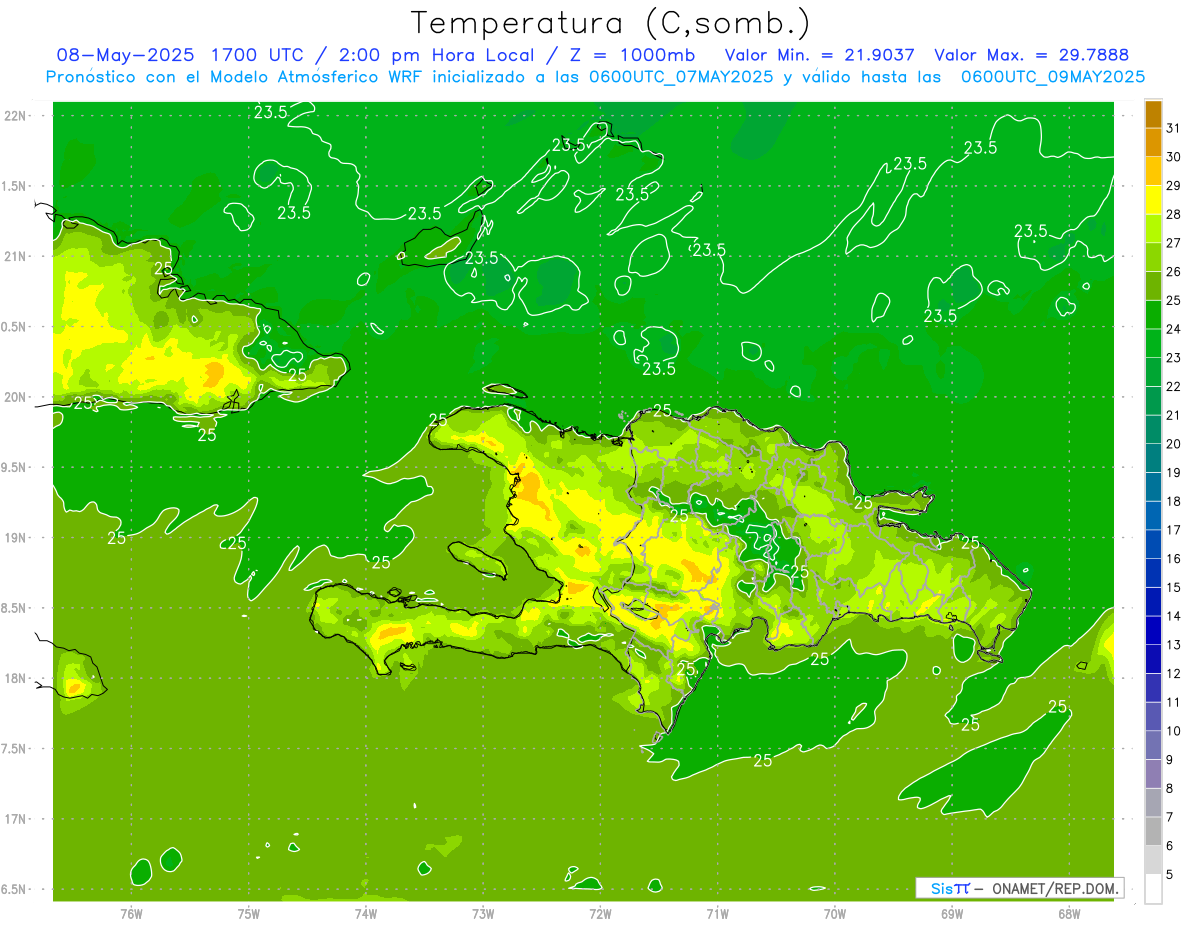This screenshot has width=1200, height=927.
Task: Click the "76W" longitude axis label
Action: click(x=131, y=913)
